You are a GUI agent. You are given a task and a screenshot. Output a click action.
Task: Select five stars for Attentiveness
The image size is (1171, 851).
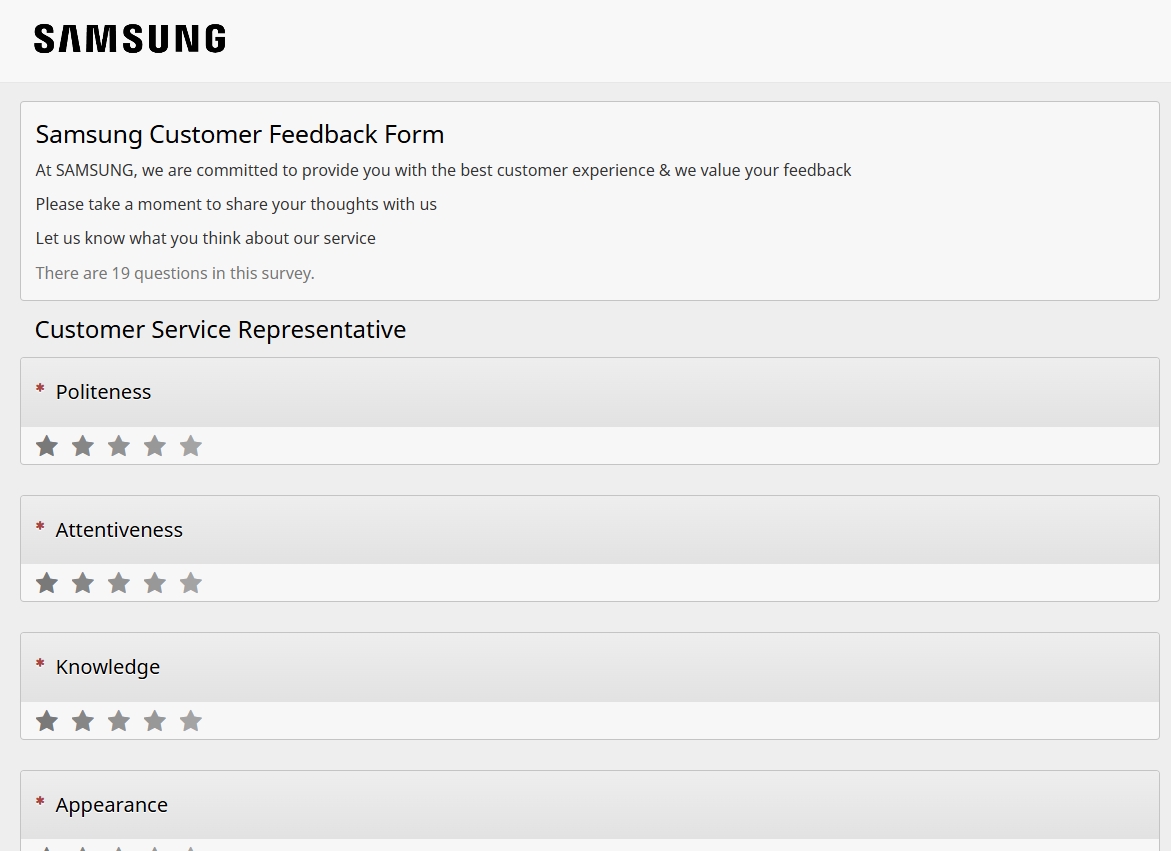pyautogui.click(x=191, y=583)
